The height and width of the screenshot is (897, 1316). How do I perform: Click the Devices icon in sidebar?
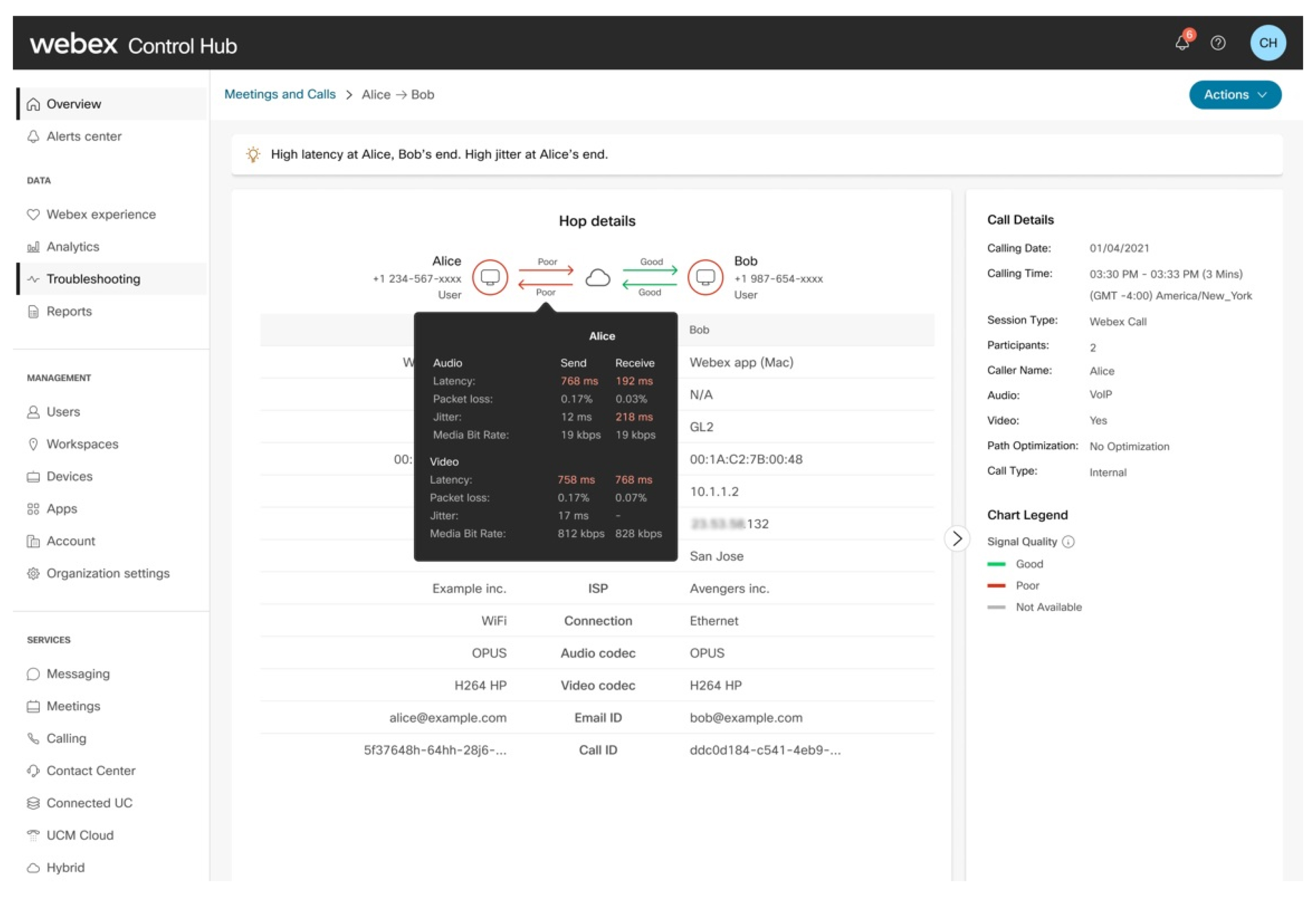coord(33,476)
